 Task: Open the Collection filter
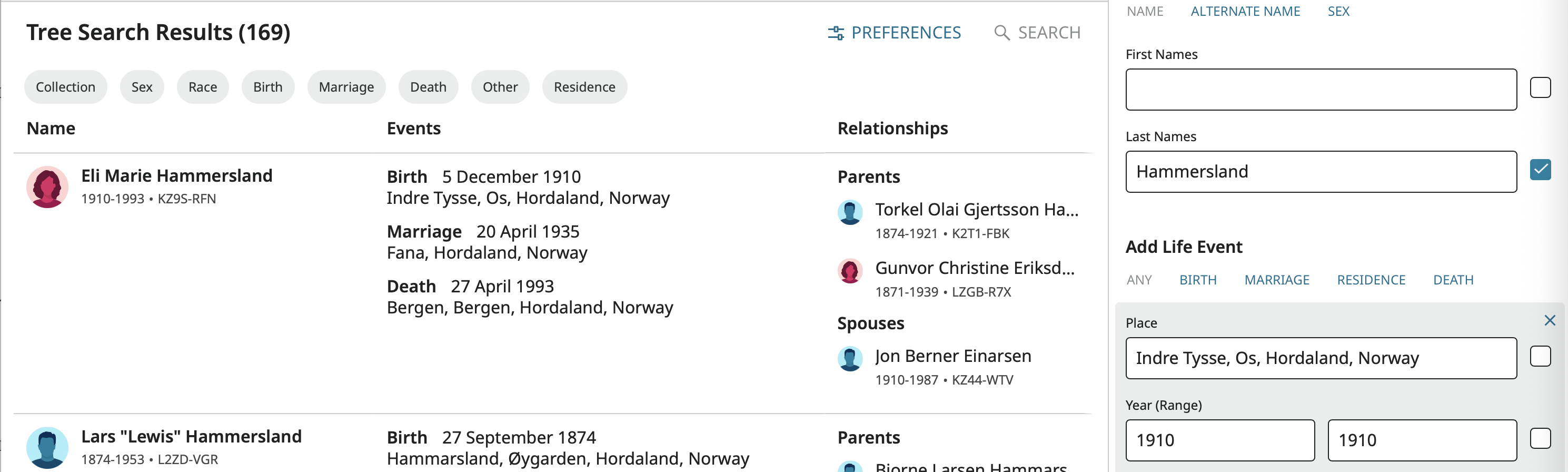[65, 86]
